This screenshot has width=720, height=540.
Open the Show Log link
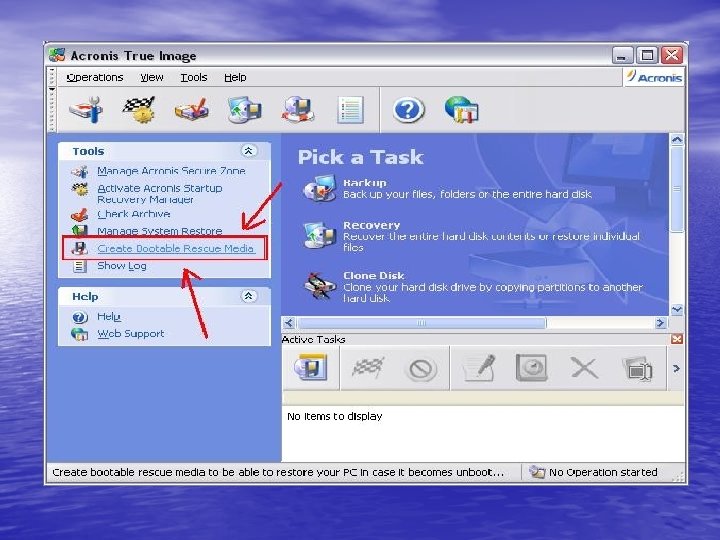point(122,266)
